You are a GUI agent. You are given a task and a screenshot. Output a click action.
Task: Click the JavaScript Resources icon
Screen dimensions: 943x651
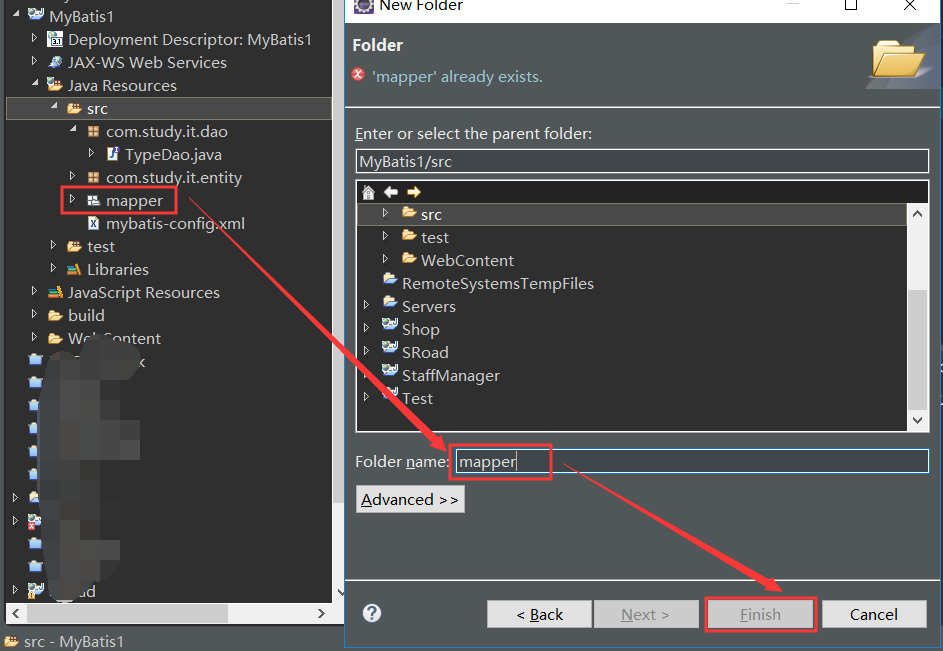(55, 292)
